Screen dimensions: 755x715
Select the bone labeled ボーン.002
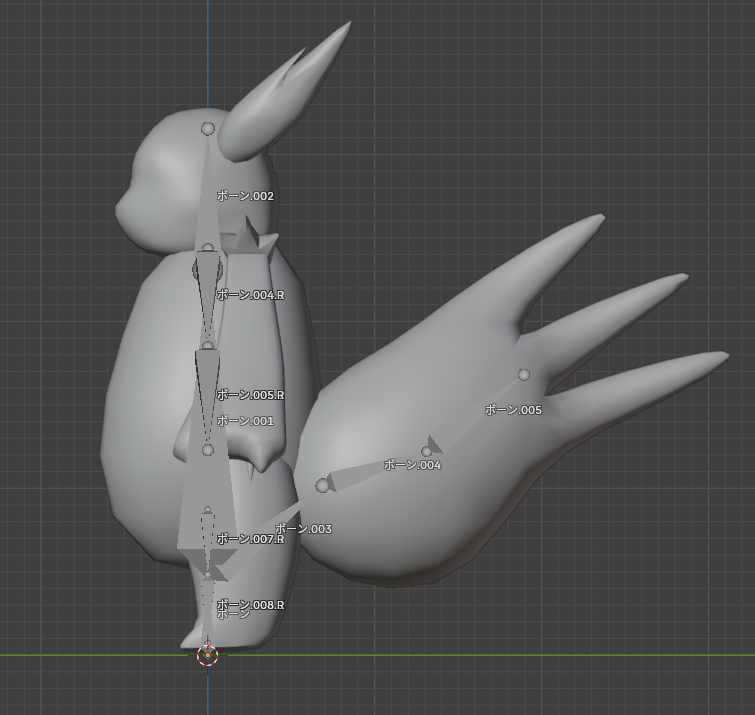245,196
